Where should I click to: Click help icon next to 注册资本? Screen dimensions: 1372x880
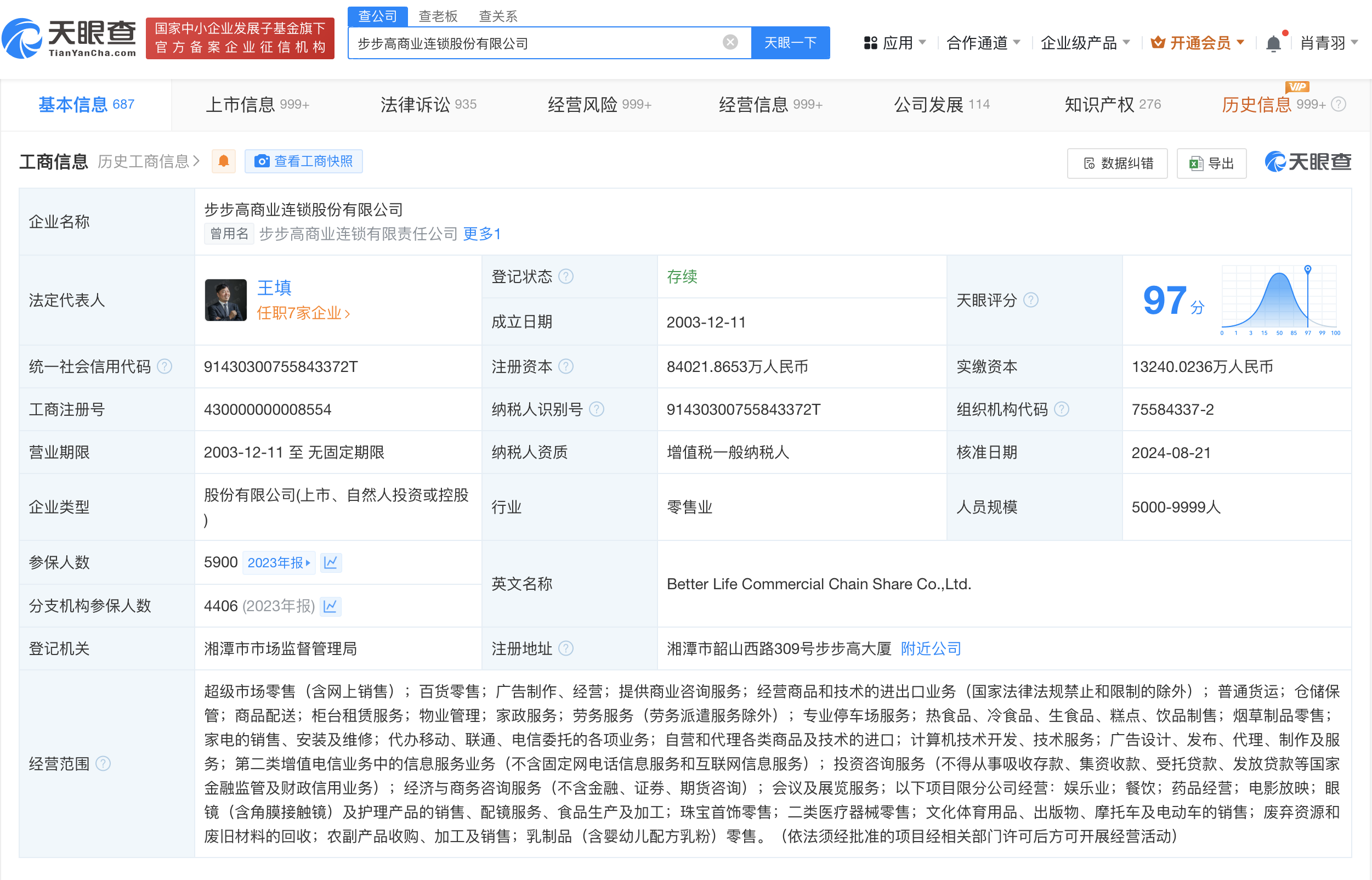[565, 366]
